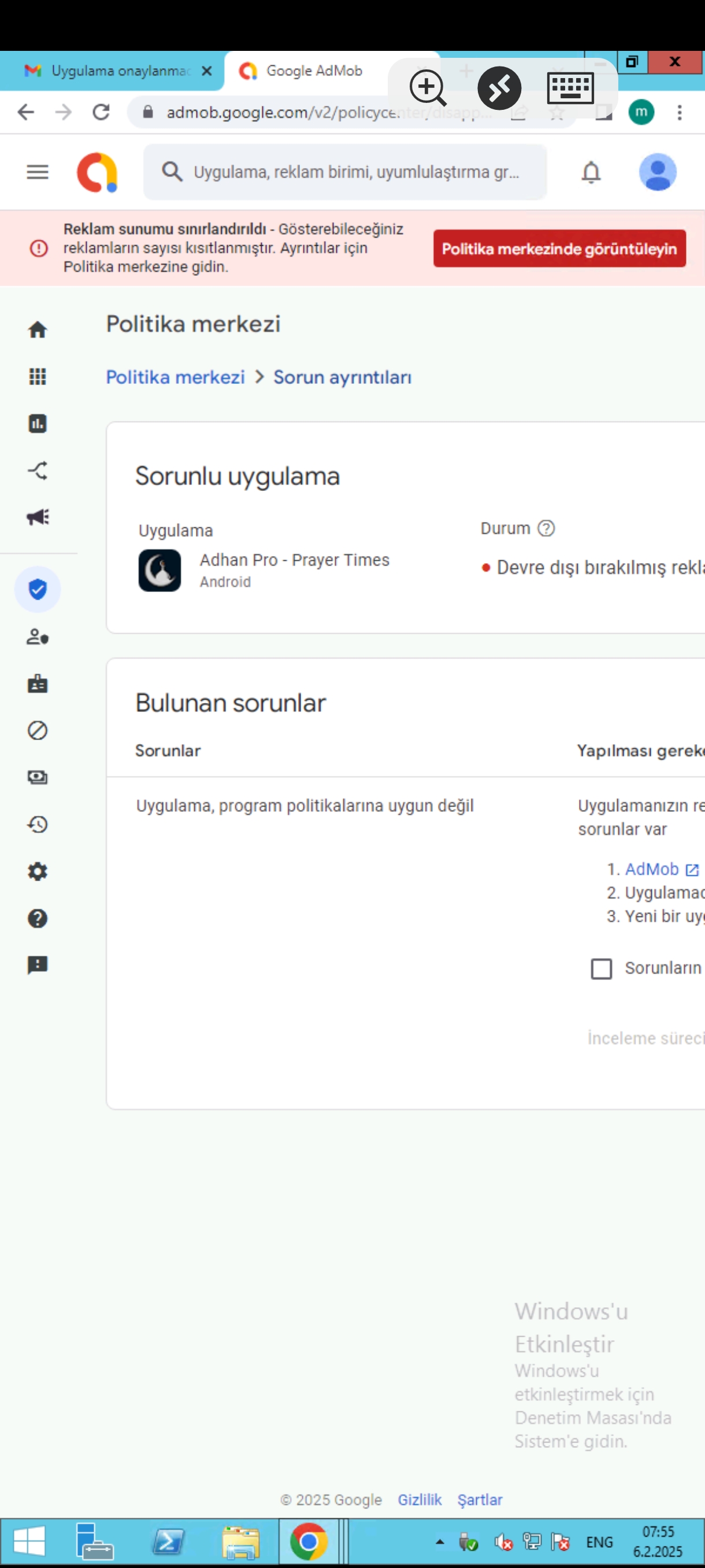The image size is (705, 1568).
Task: Open the circle-slash sidebar icon
Action: point(38,730)
